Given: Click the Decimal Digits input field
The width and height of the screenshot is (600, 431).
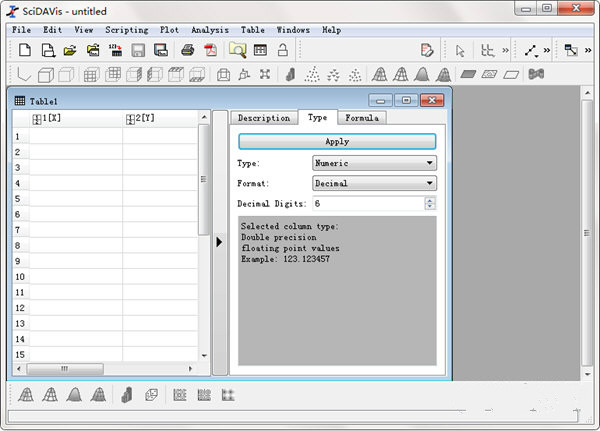Looking at the screenshot, I should pos(365,203).
